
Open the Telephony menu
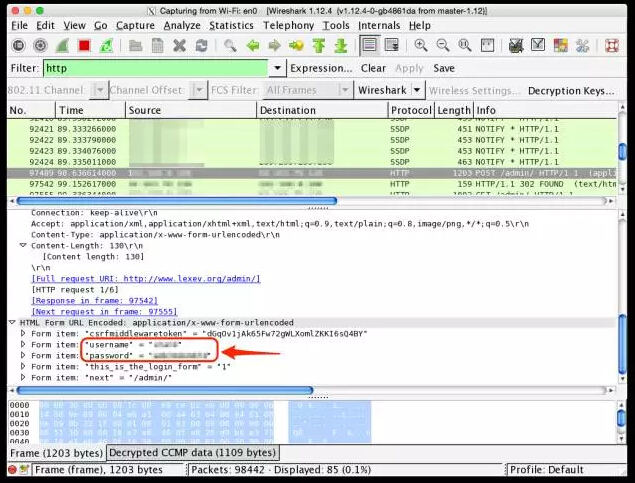288,26
